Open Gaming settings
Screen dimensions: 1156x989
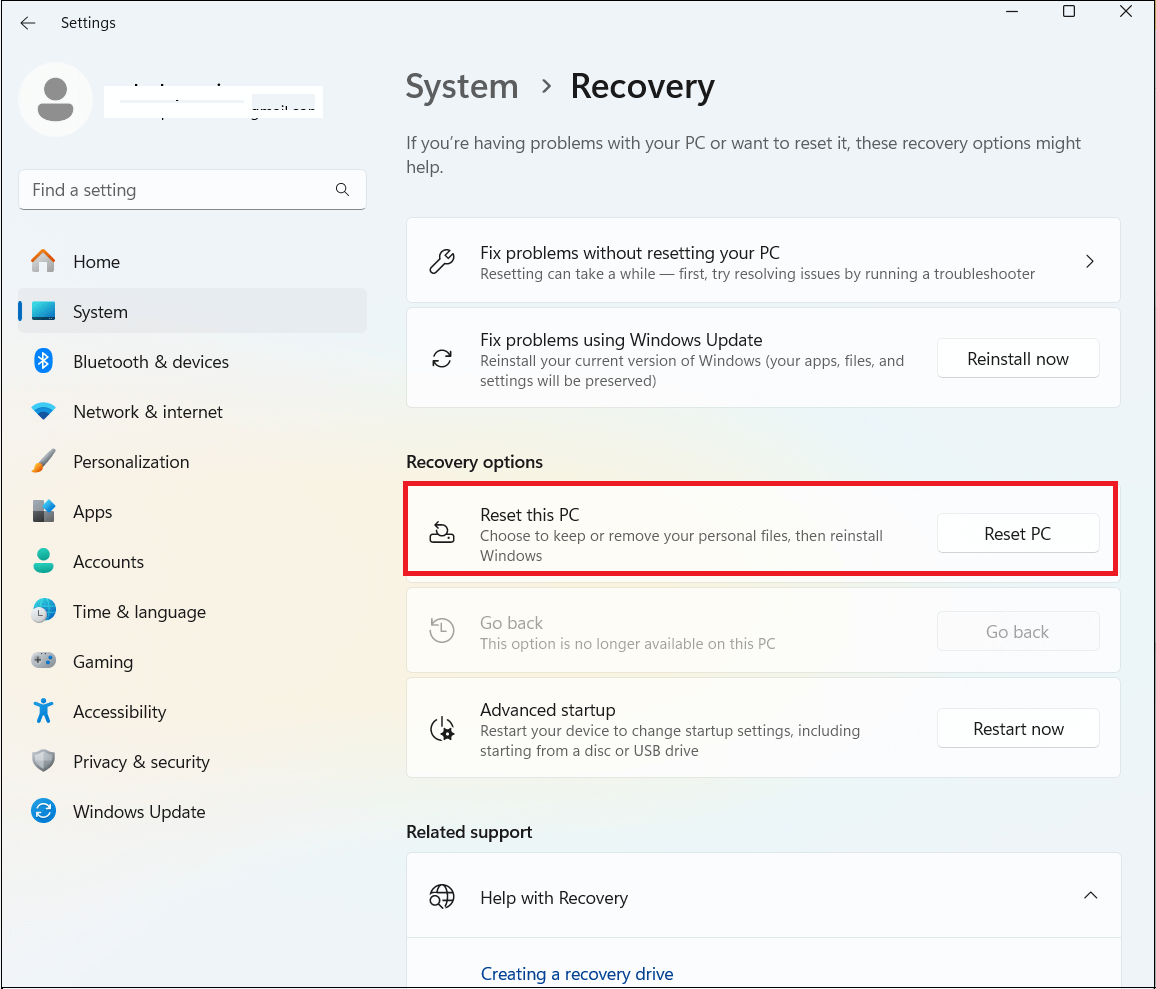pos(192,662)
